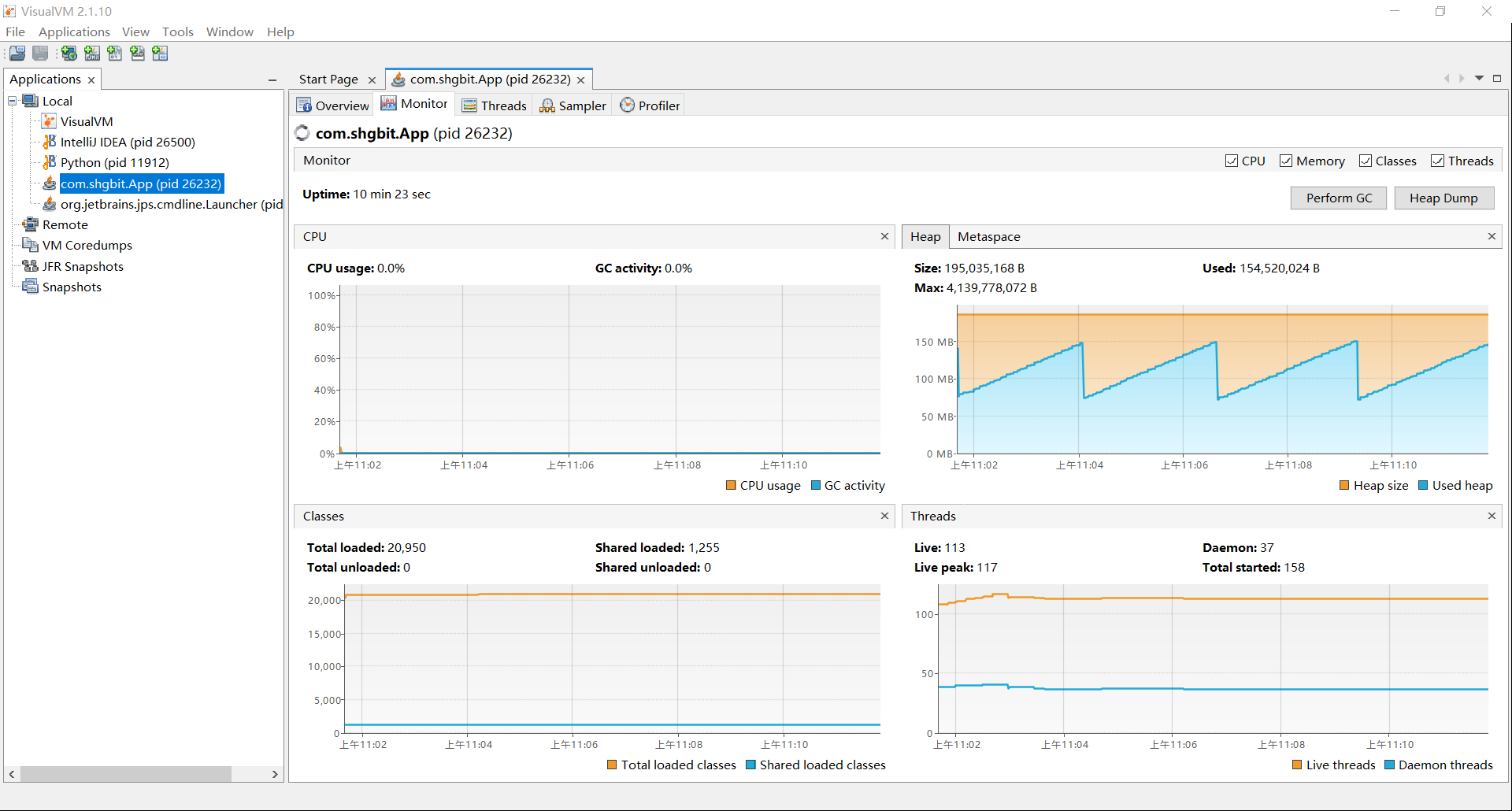The height and width of the screenshot is (811, 1512).
Task: Click the Add JMX Connection toolbar icon
Action: click(92, 54)
